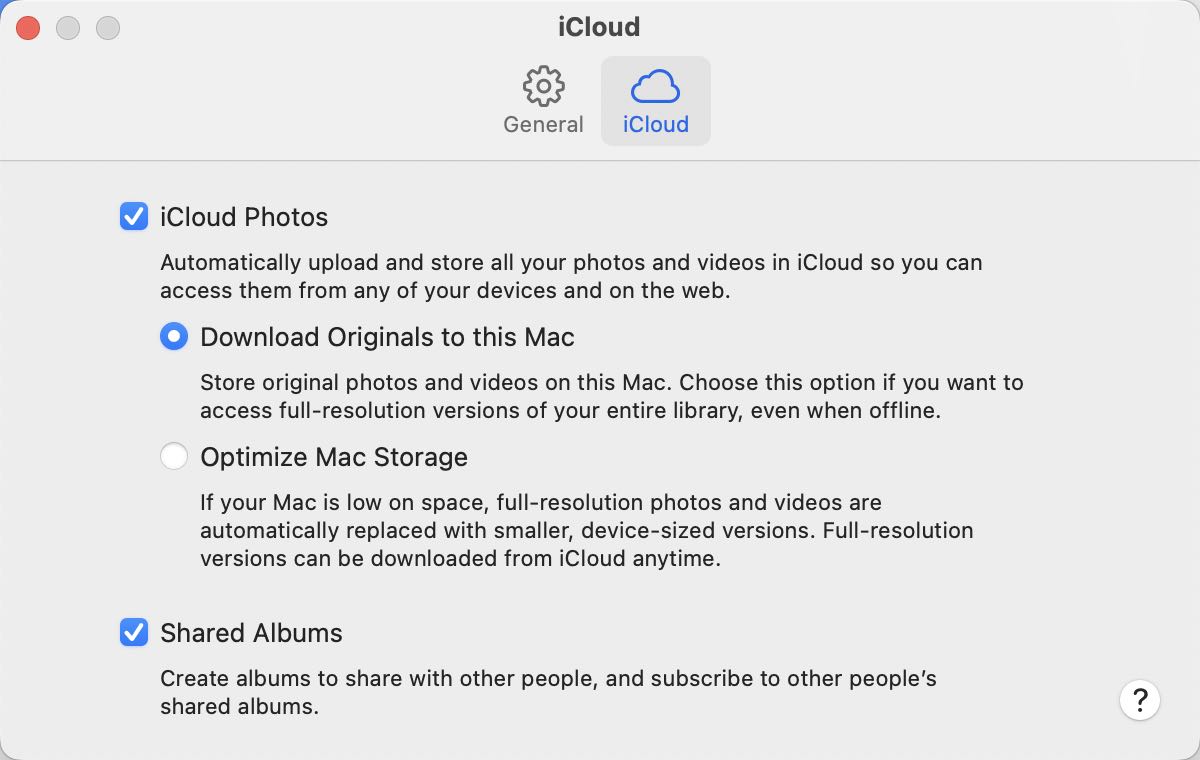Click the circular Help icon in bottom corner
Screen dimensions: 1200x760
pos(1139,700)
